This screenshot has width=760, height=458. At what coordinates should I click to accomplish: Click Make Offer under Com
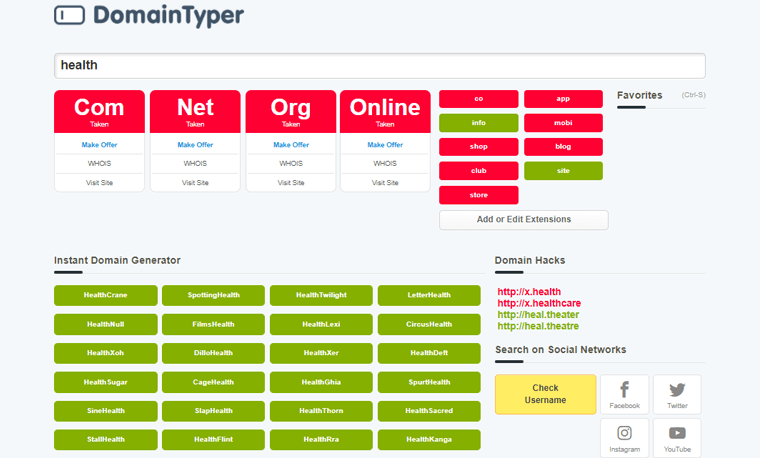(99, 145)
